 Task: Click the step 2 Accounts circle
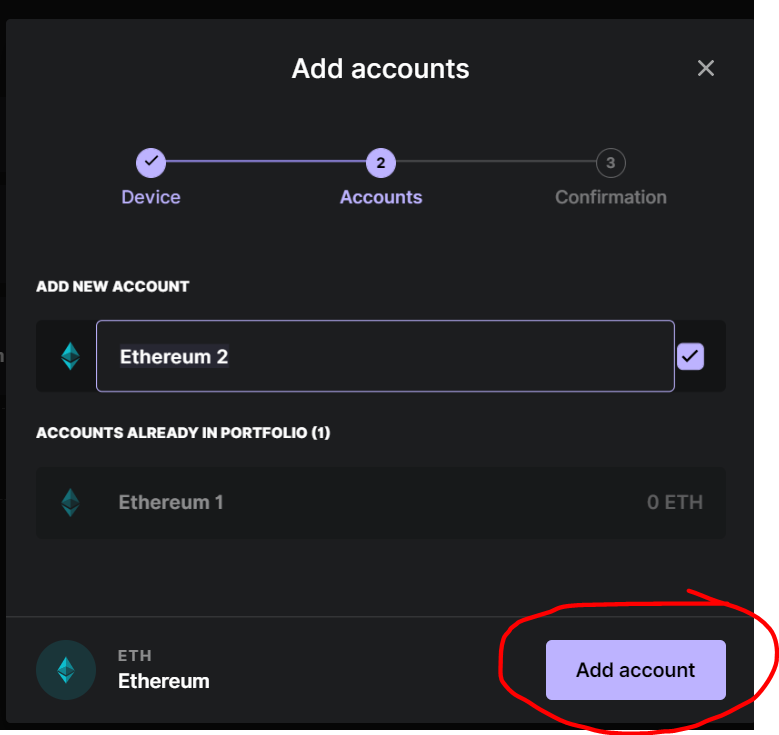click(x=381, y=163)
